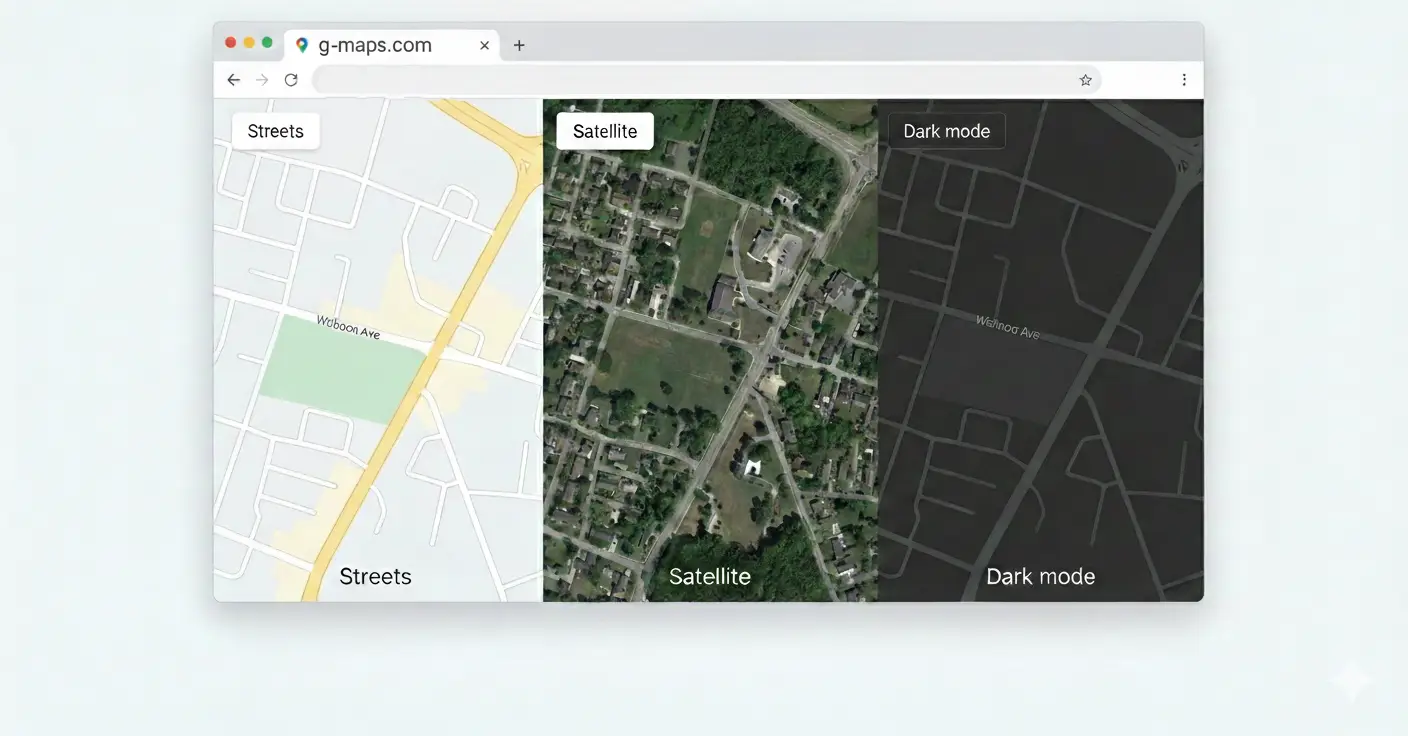Click the Satellite caption at panel bottom
This screenshot has width=1408, height=736.
click(x=710, y=576)
